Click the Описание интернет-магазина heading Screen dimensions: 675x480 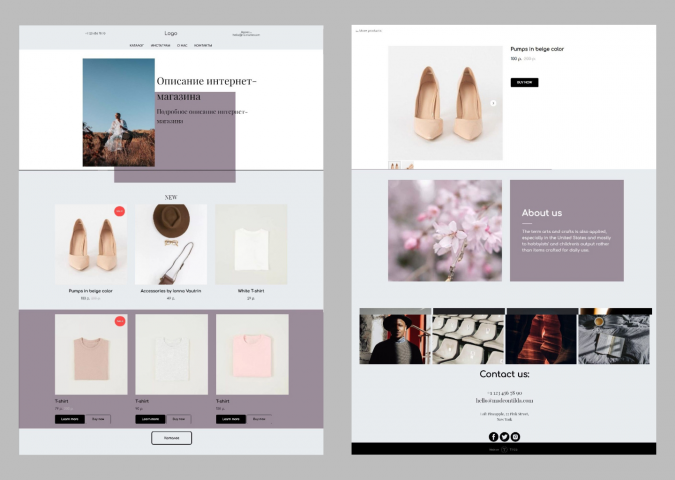[206, 88]
